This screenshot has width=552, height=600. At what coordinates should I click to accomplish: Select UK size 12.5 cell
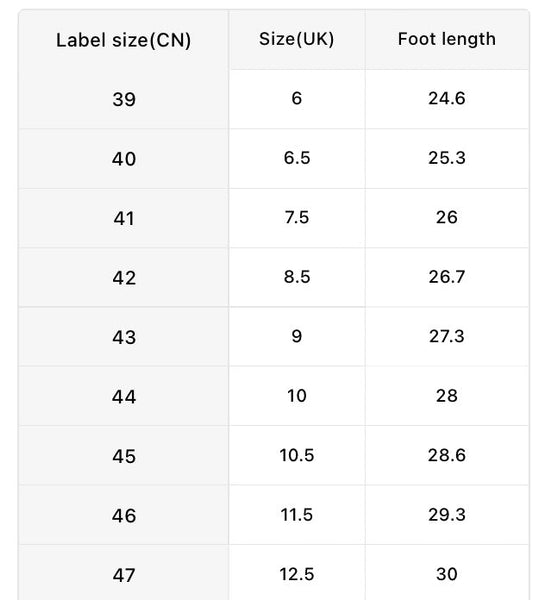(x=297, y=574)
